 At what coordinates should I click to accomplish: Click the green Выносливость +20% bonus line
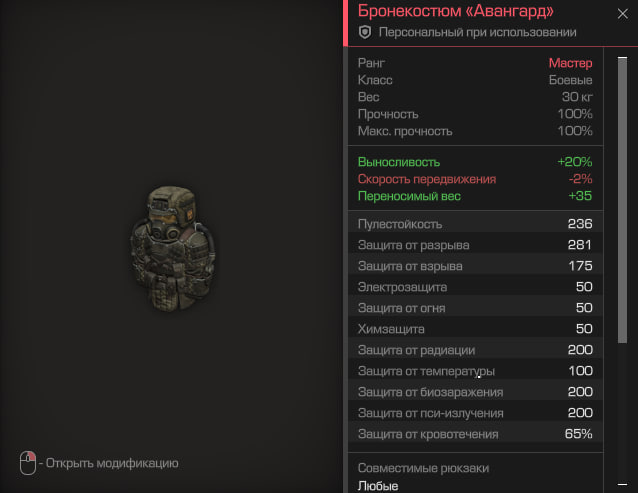click(x=475, y=162)
